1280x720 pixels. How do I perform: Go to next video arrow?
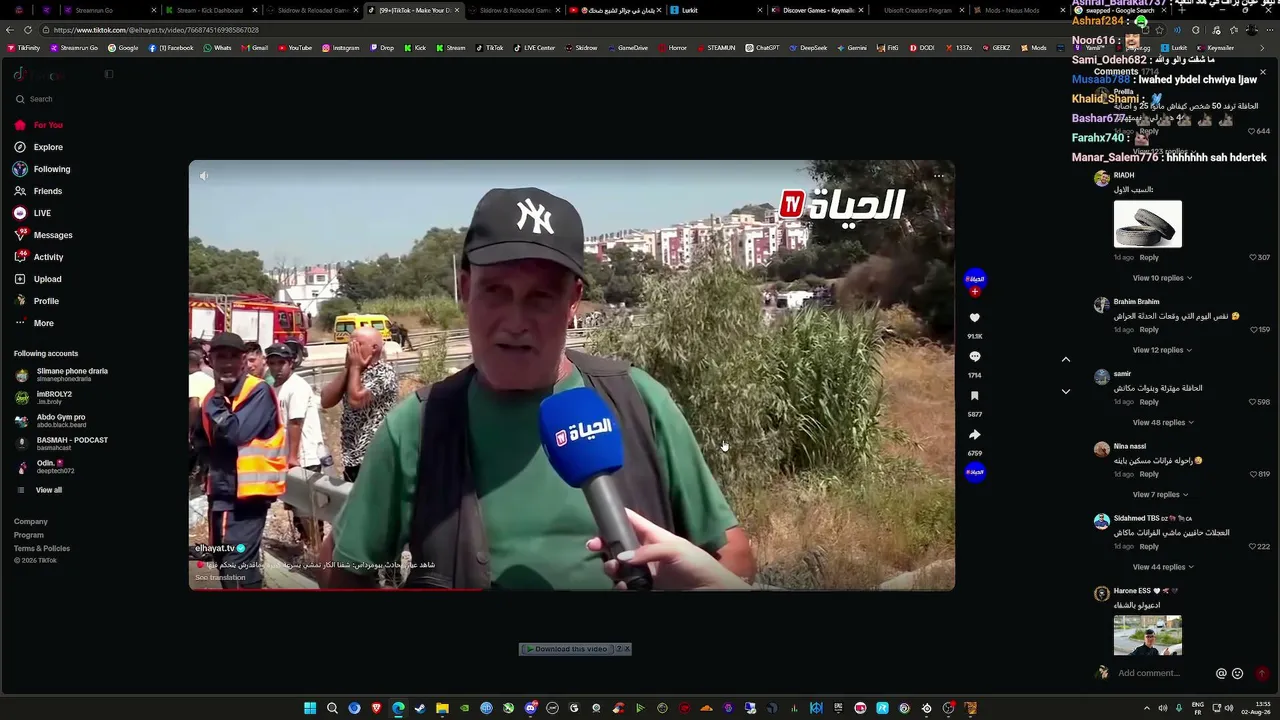tap(1066, 391)
